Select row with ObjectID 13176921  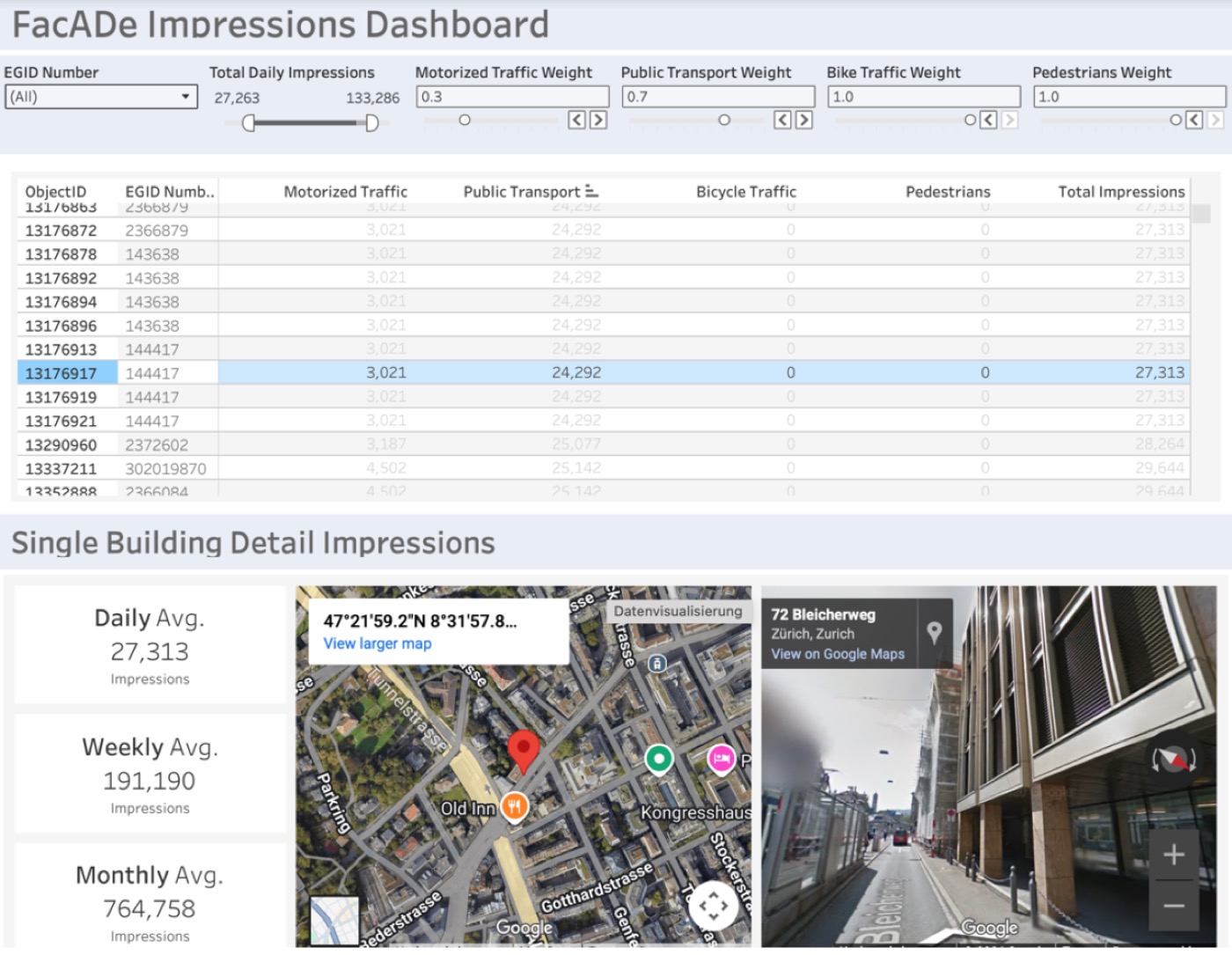pyautogui.click(x=604, y=420)
